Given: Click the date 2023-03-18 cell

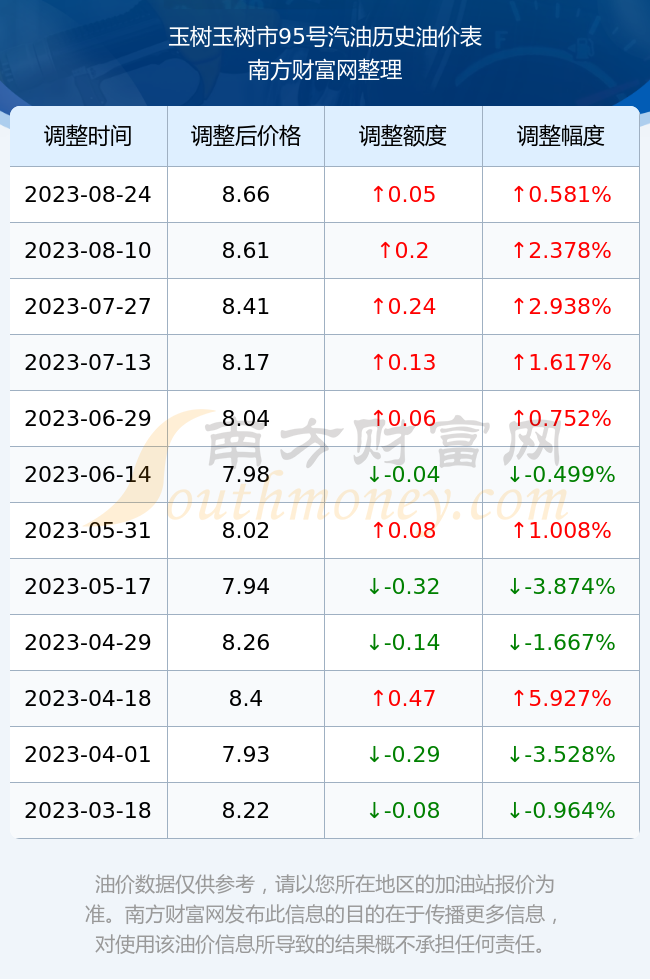Looking at the screenshot, I should (x=89, y=810).
